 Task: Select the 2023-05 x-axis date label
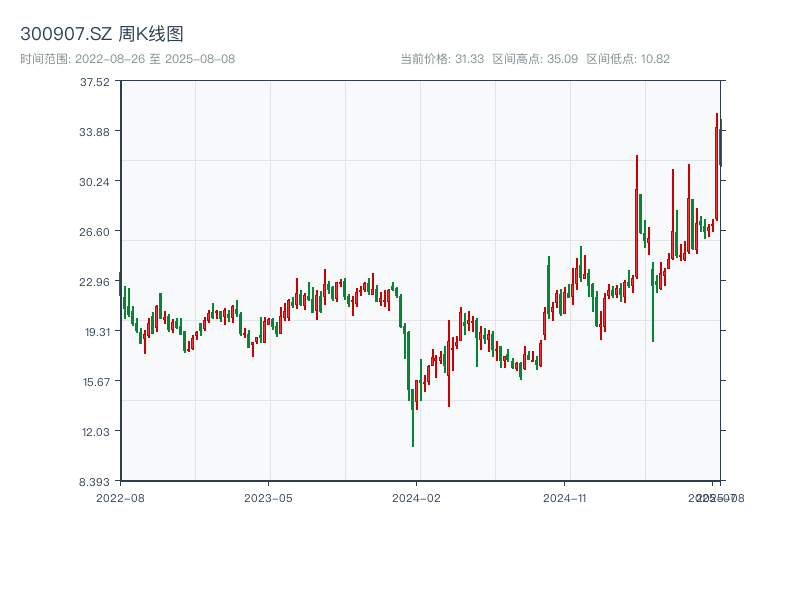pos(268,497)
